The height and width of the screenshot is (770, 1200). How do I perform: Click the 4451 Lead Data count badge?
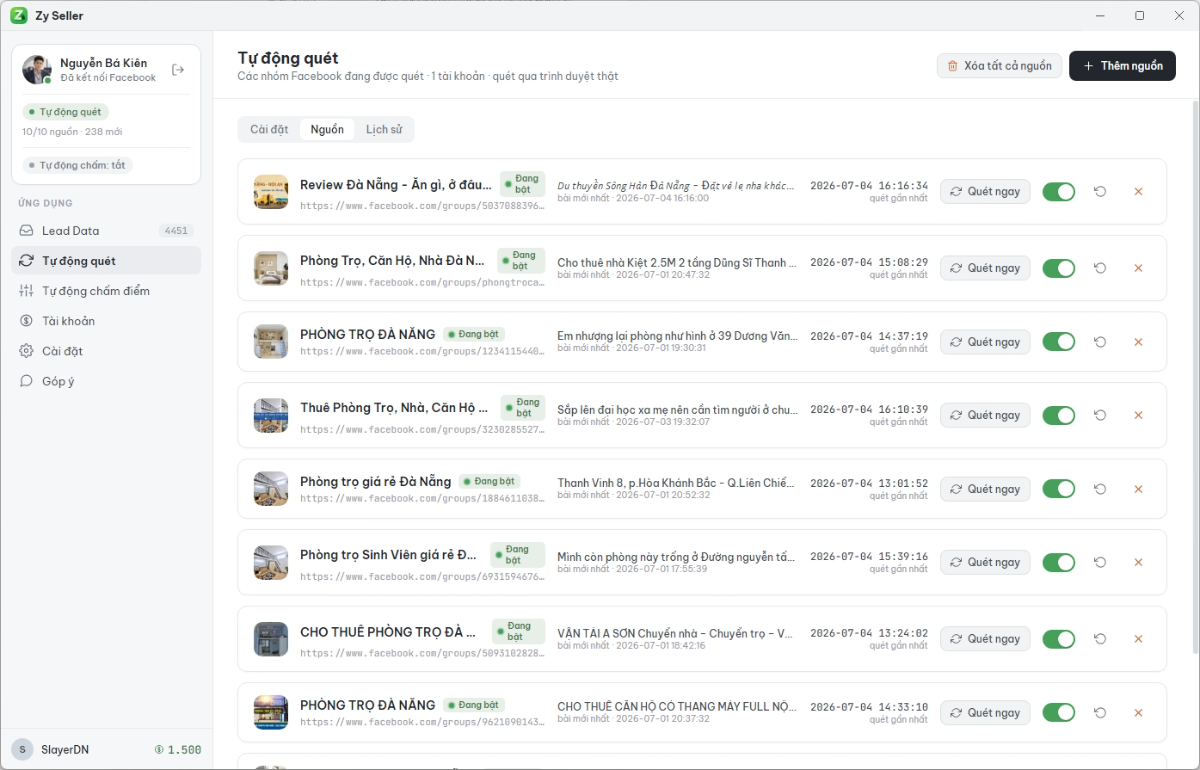176,231
